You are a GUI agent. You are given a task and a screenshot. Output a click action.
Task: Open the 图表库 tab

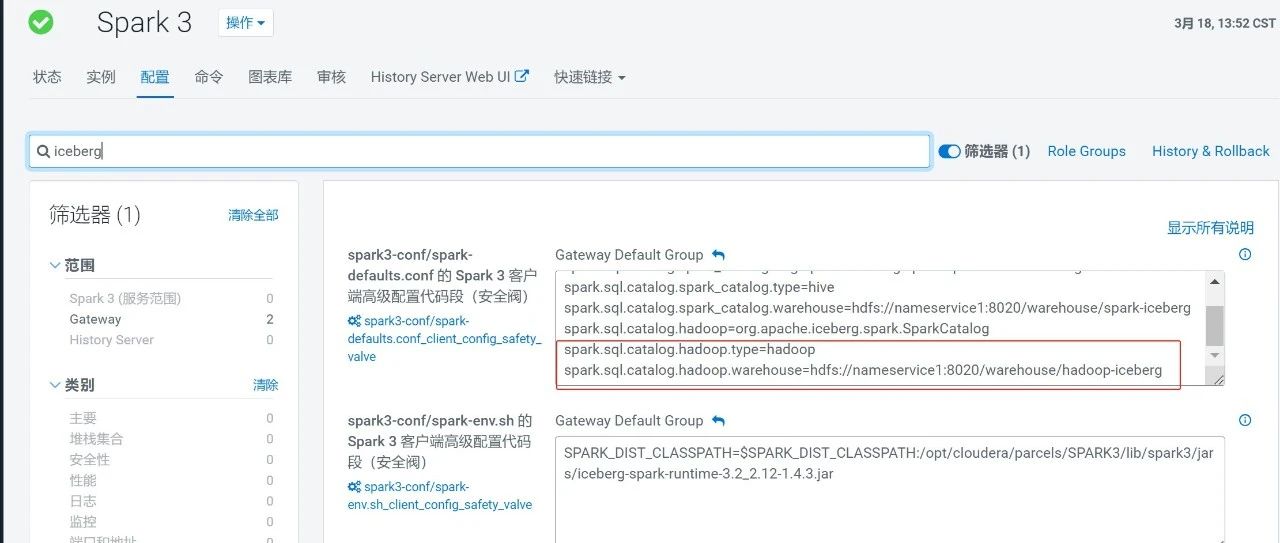pos(270,77)
